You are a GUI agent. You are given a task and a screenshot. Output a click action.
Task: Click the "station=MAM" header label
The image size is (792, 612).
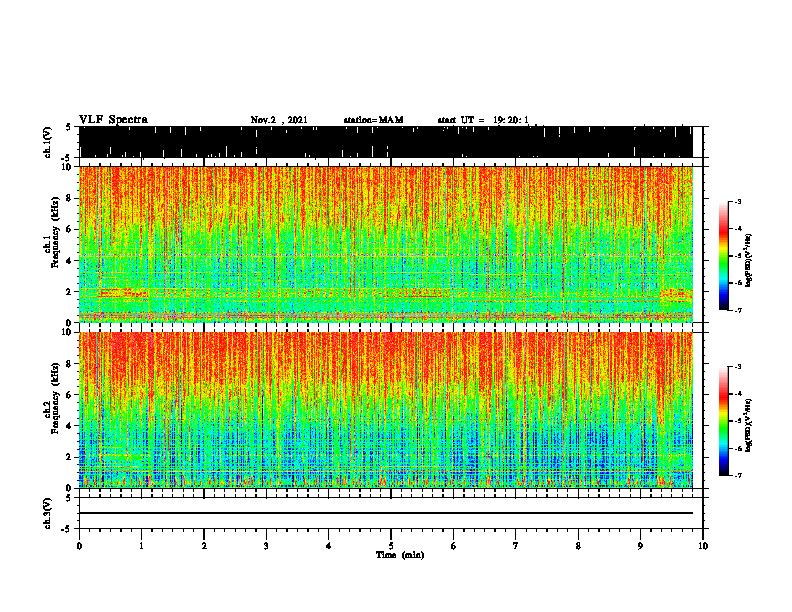(373, 120)
